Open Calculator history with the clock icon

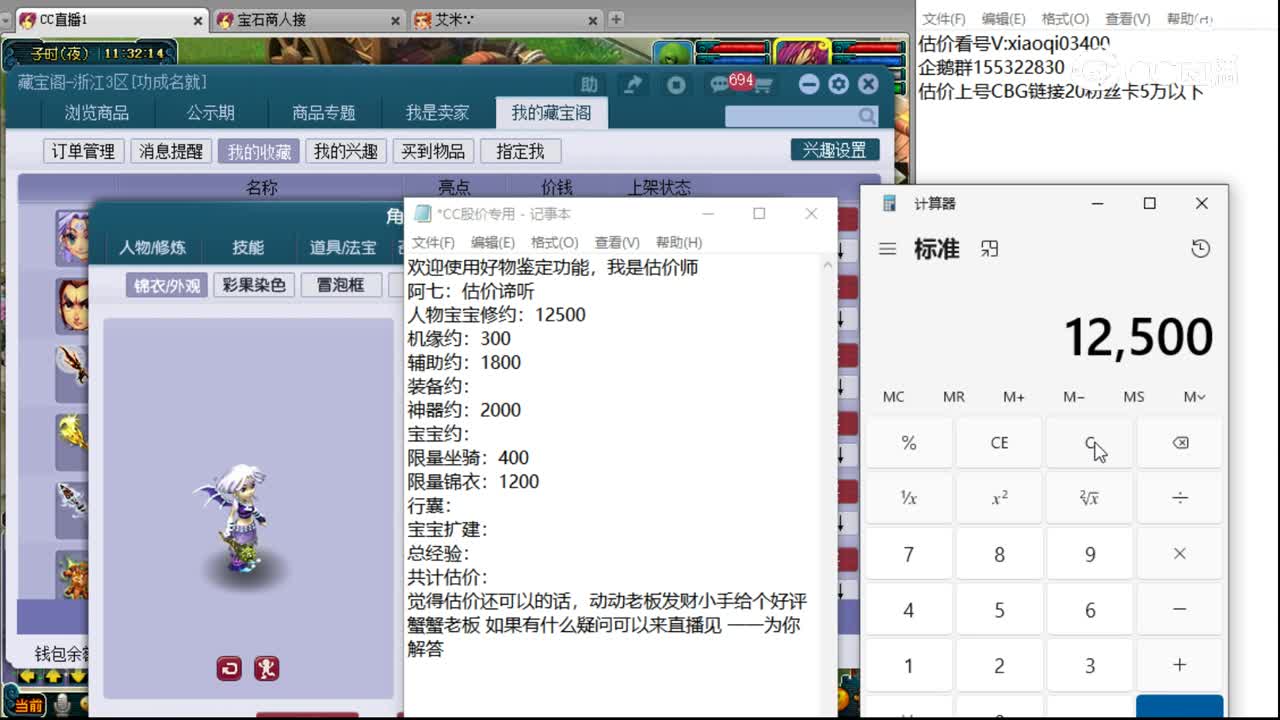coord(1200,249)
